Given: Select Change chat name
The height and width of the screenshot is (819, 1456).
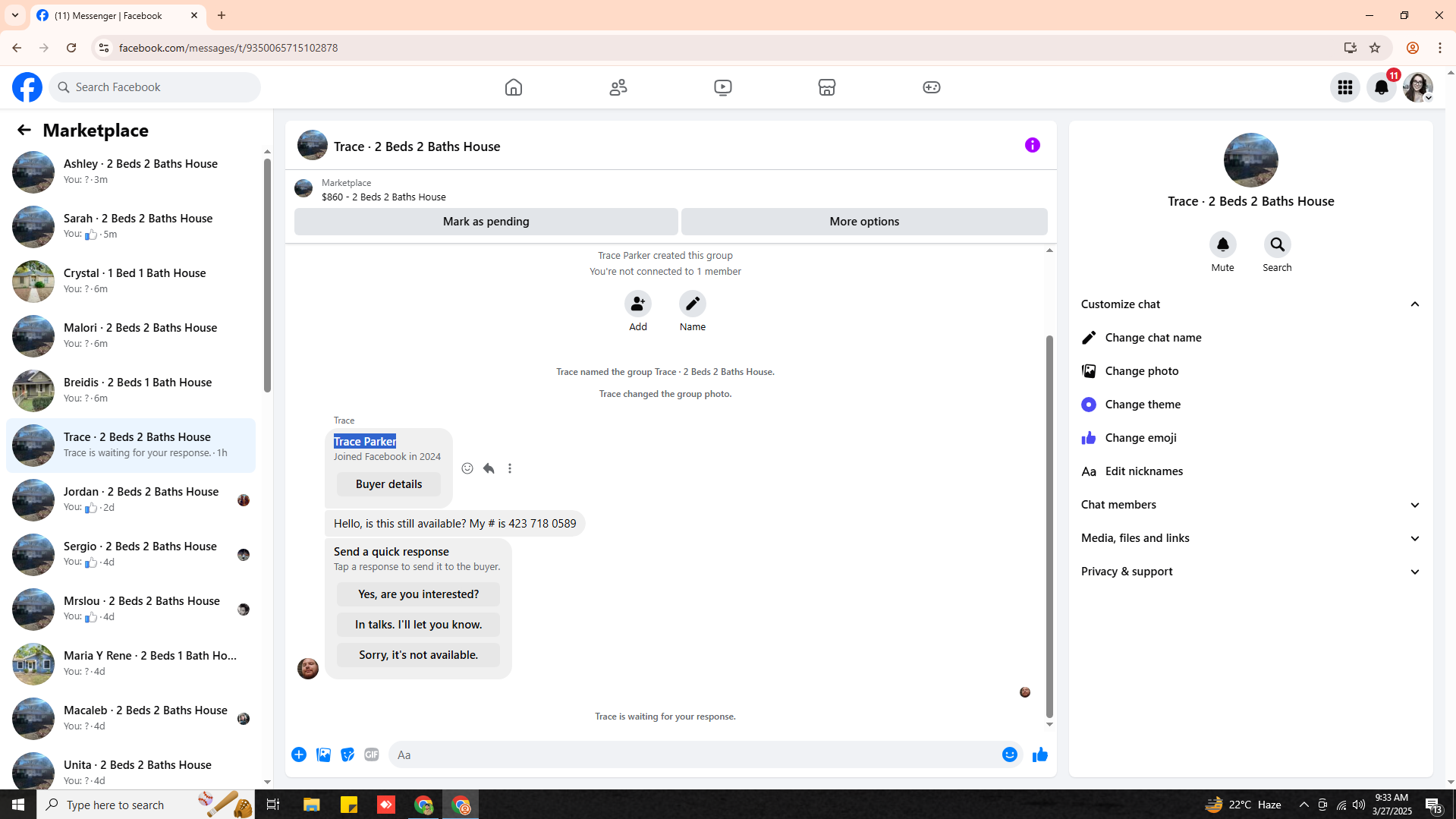Looking at the screenshot, I should [1251, 338].
